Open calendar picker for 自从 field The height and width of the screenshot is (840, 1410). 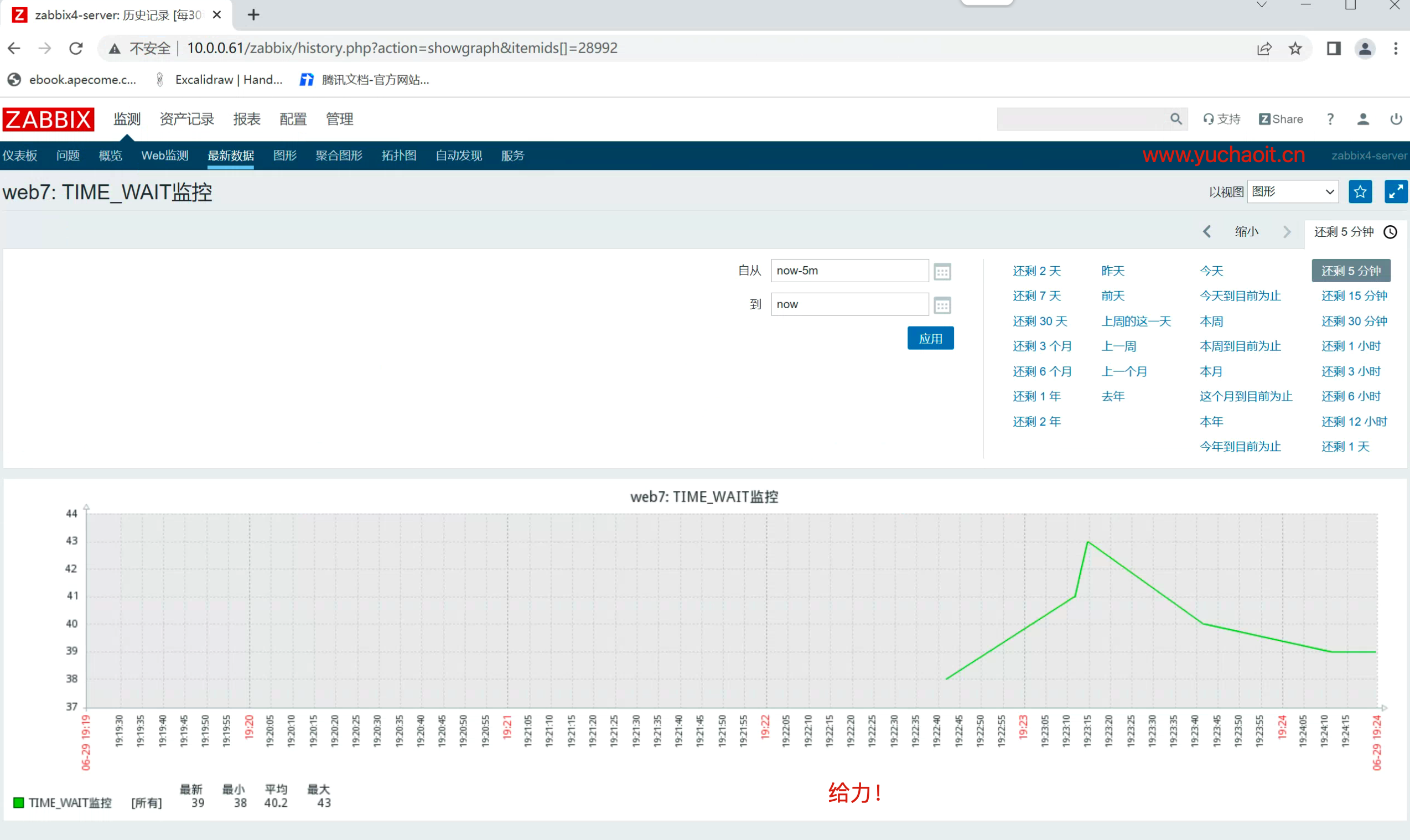pyautogui.click(x=942, y=272)
